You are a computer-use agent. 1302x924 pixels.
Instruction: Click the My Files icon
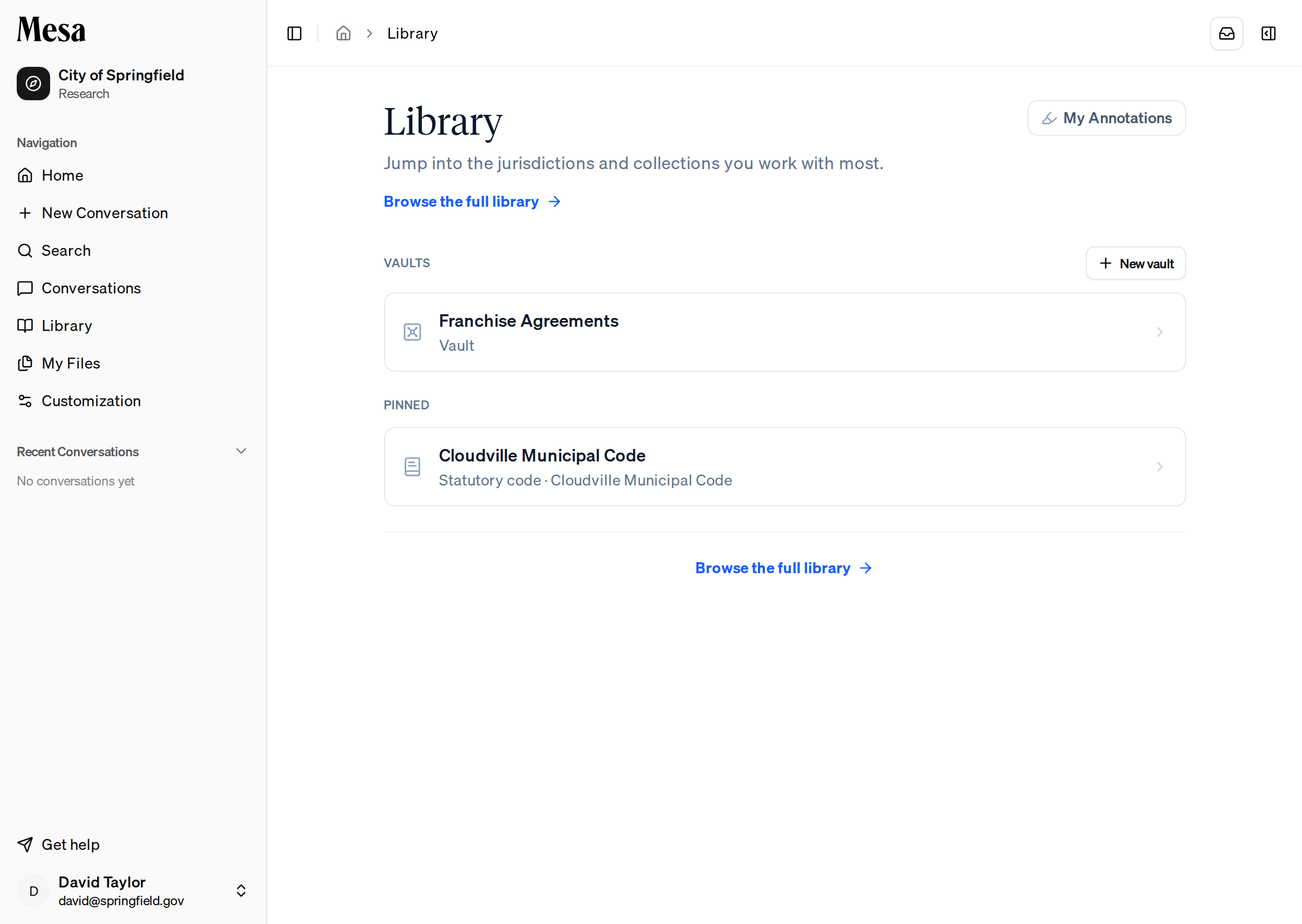click(25, 363)
